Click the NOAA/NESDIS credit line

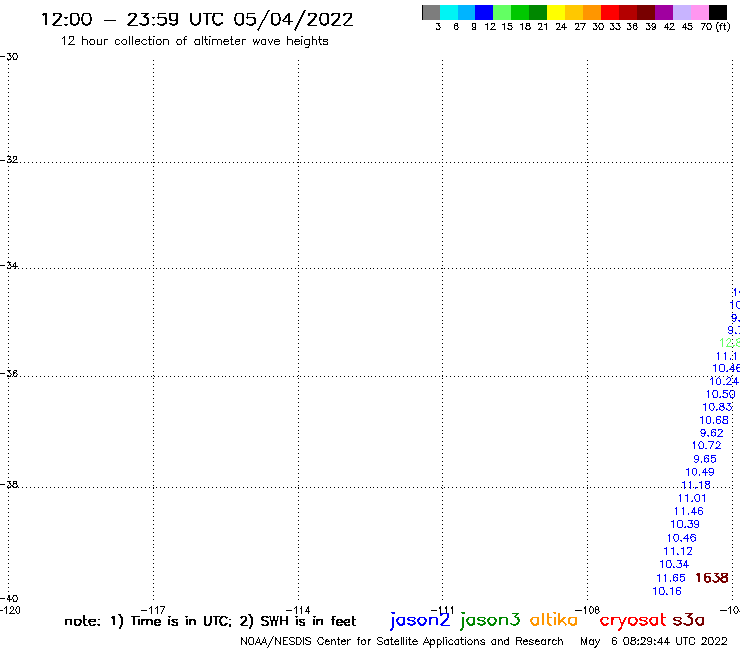pyautogui.click(x=402, y=641)
